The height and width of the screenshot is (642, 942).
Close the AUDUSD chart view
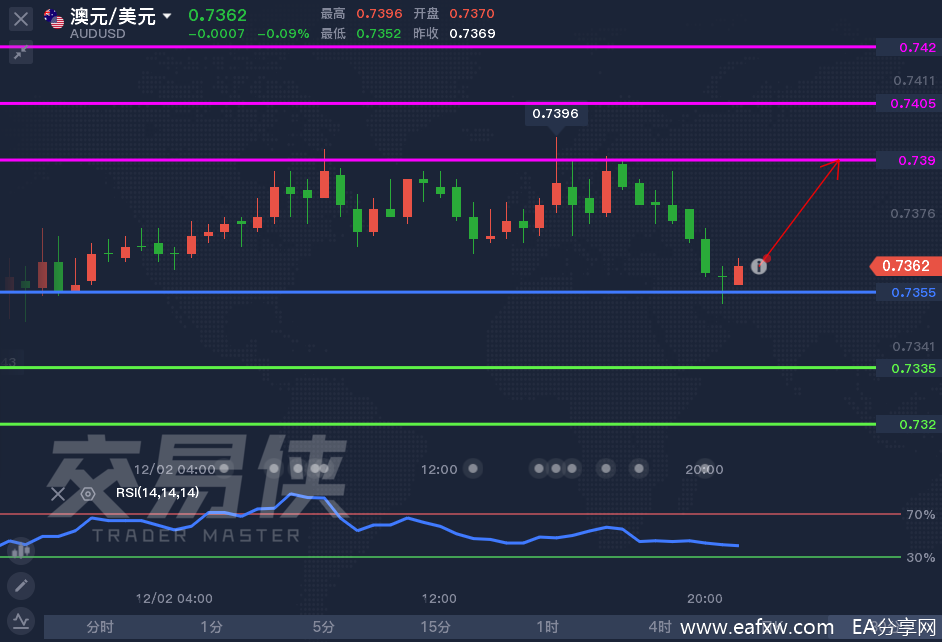click(x=21, y=19)
